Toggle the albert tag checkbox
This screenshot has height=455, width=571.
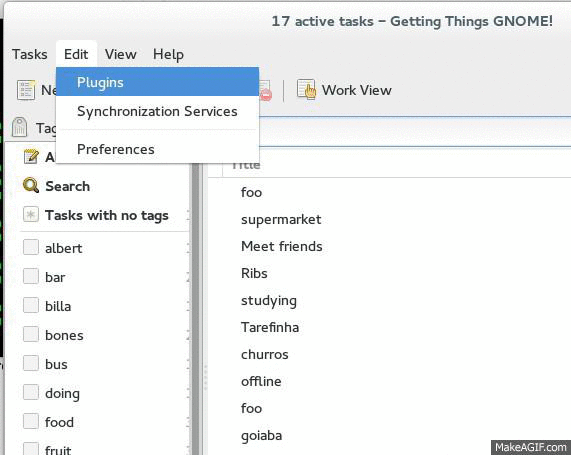click(x=31, y=247)
